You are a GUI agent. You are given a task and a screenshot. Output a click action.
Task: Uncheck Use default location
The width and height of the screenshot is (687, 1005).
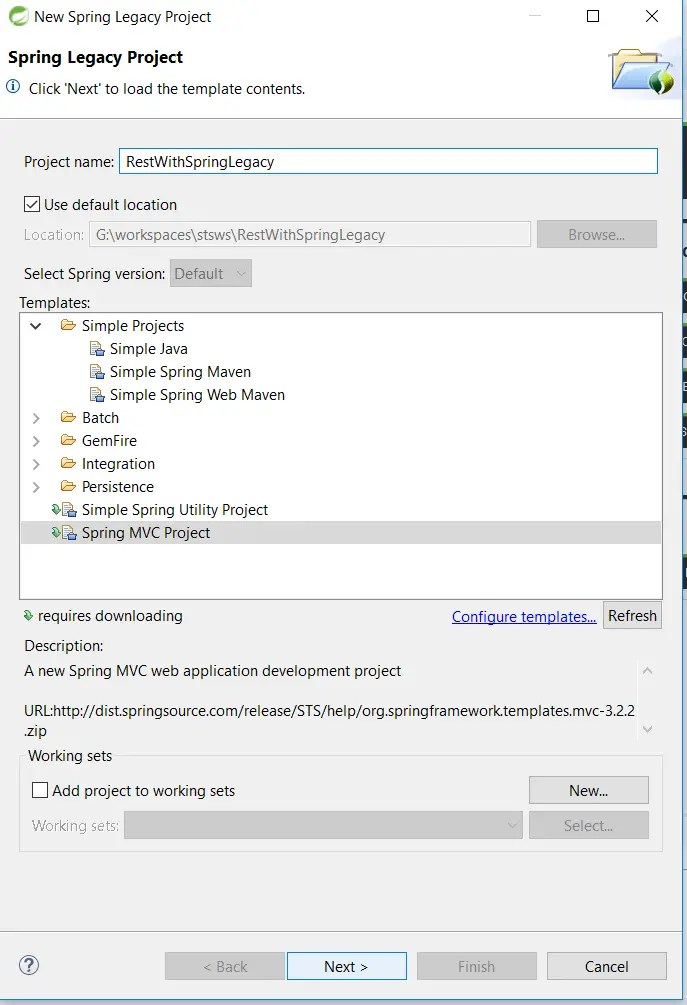click(x=32, y=204)
